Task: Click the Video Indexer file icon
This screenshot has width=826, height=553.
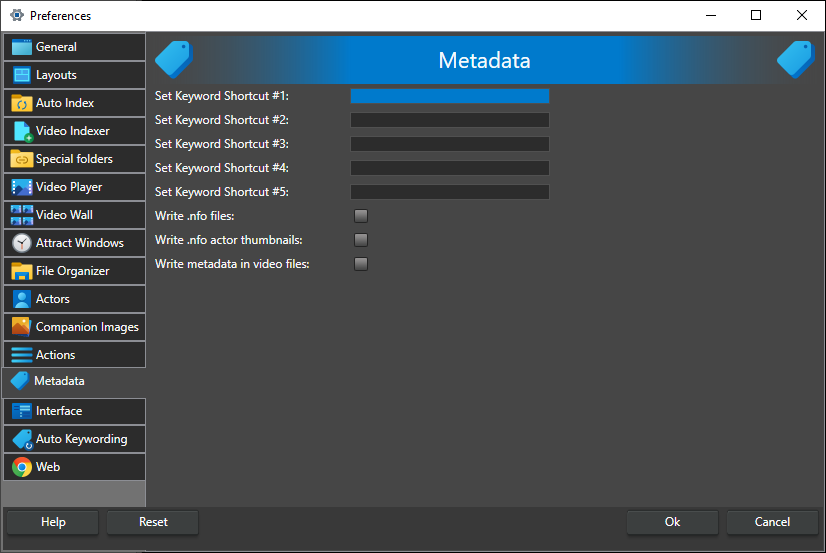Action: [21, 131]
